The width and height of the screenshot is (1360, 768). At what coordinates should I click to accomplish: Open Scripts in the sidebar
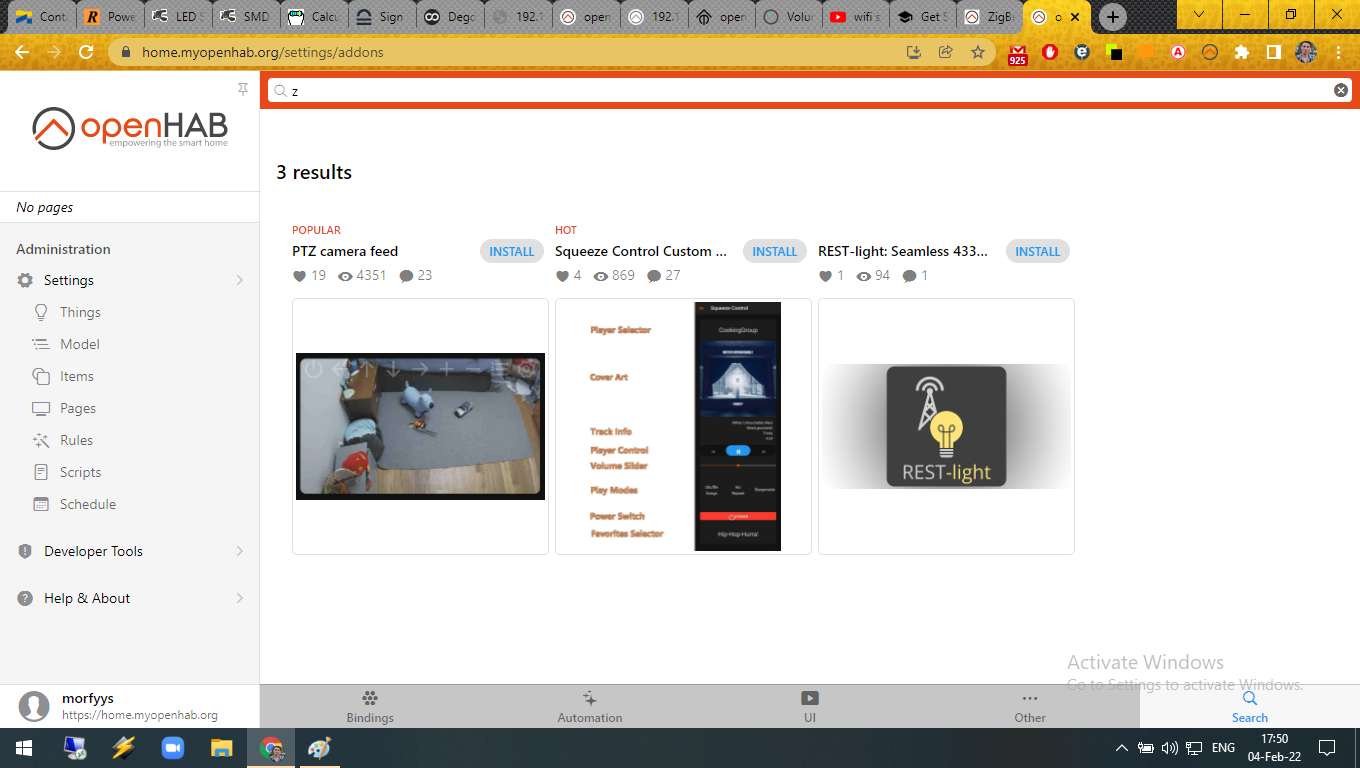click(x=80, y=472)
